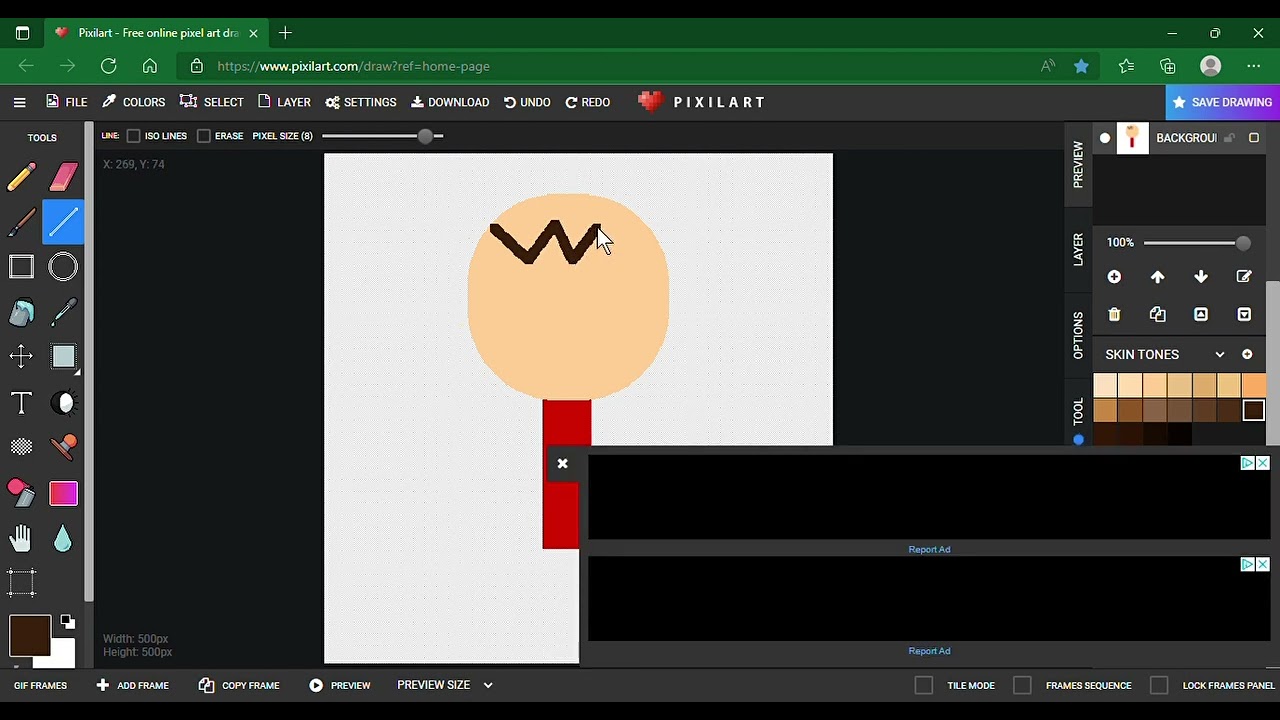The image size is (1280, 720).
Task: Select the Move tool
Action: pyautogui.click(x=21, y=357)
